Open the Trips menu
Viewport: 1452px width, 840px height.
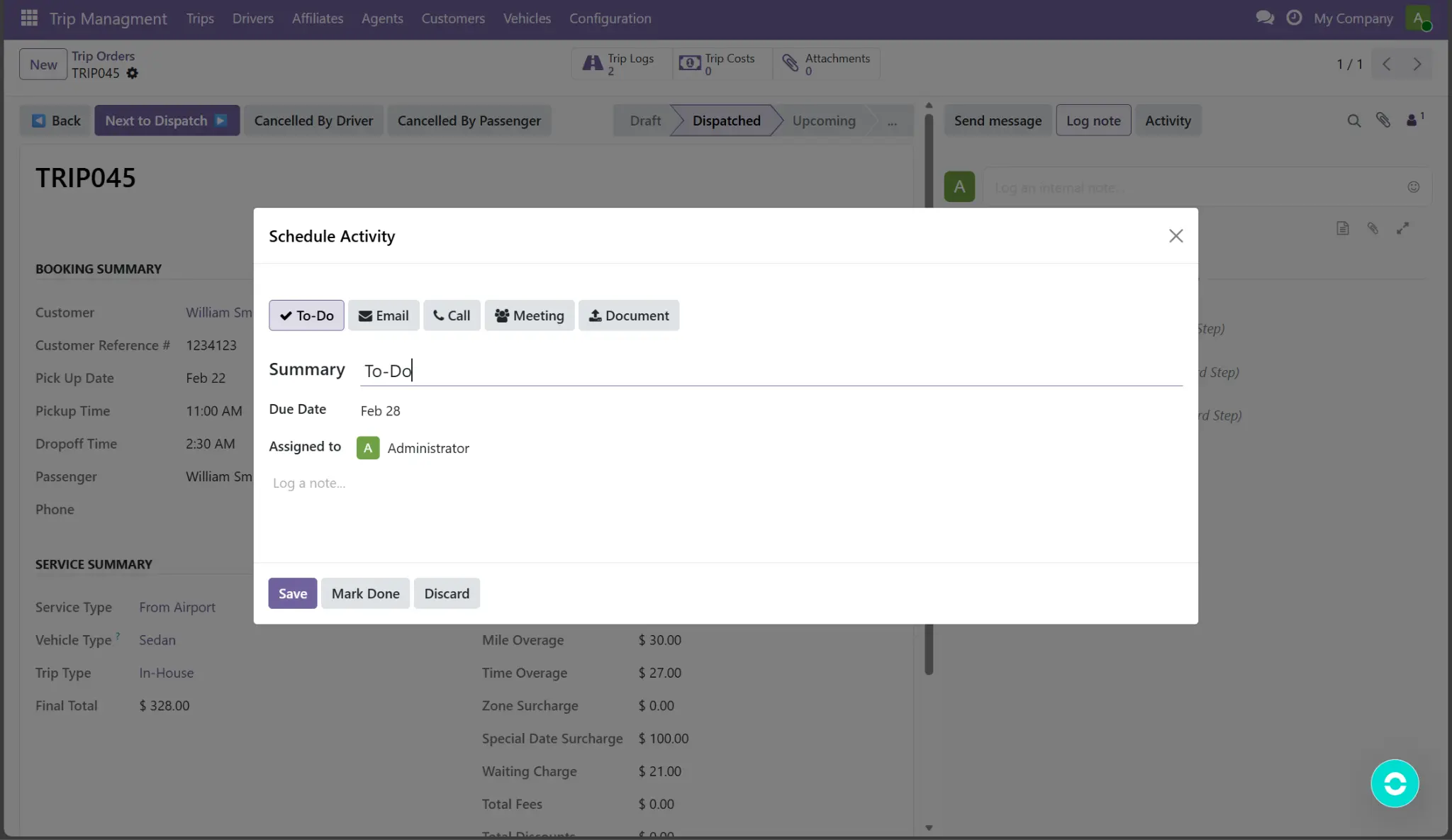200,18
